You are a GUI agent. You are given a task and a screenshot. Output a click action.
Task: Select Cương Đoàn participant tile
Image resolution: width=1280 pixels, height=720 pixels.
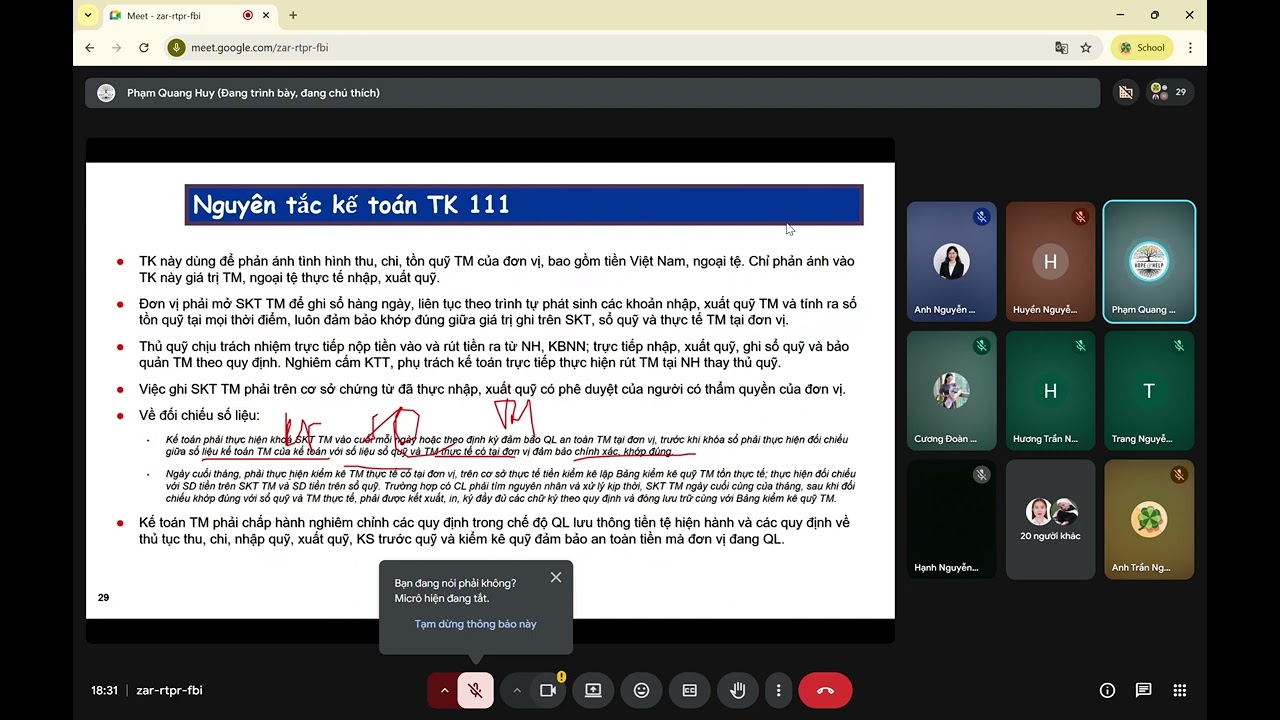952,391
